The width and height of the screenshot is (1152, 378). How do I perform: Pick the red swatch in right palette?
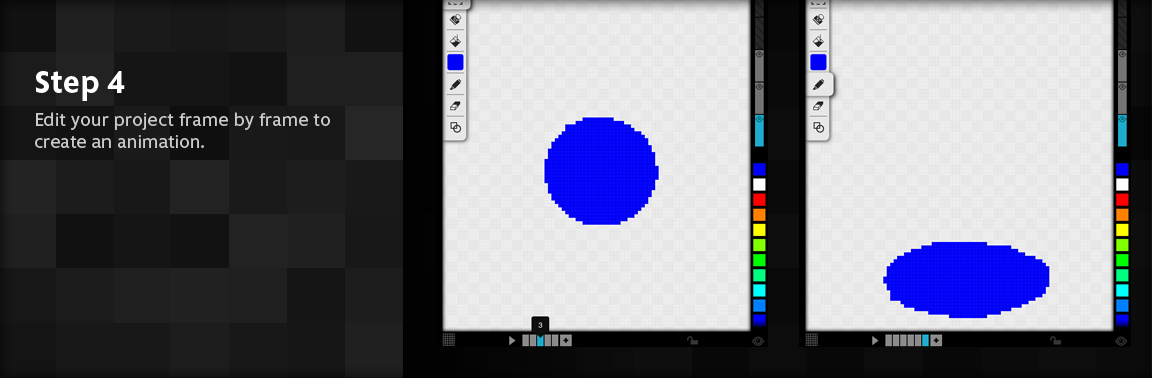coord(1122,199)
